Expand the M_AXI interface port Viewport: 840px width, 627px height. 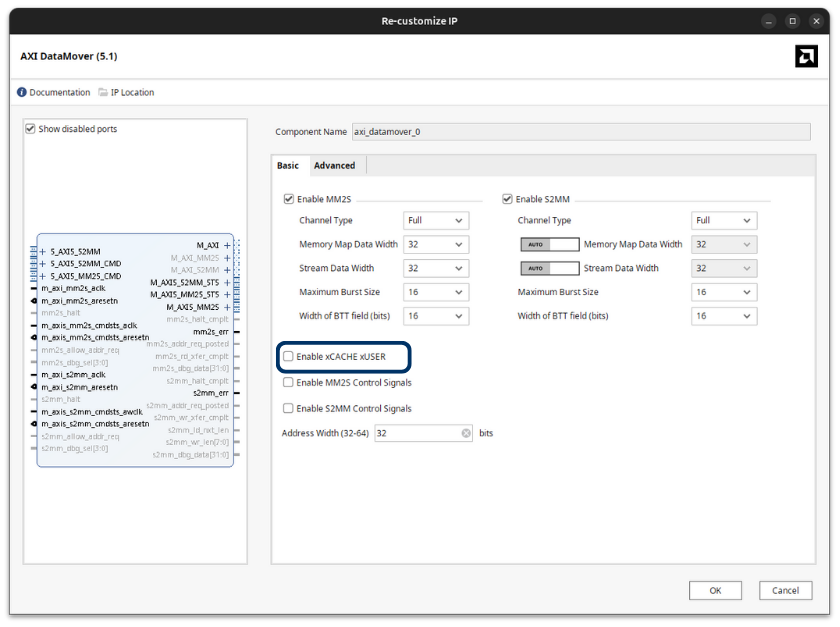tap(229, 244)
